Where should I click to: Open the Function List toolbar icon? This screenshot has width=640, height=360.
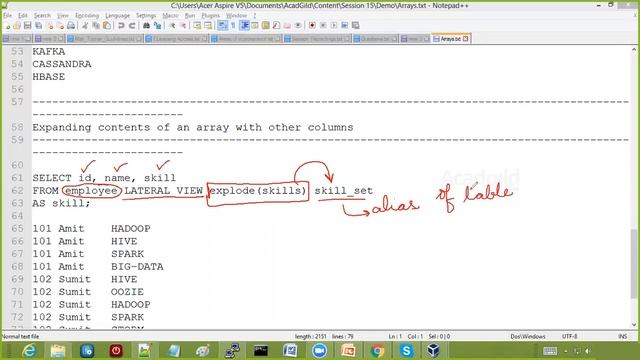tap(276, 26)
